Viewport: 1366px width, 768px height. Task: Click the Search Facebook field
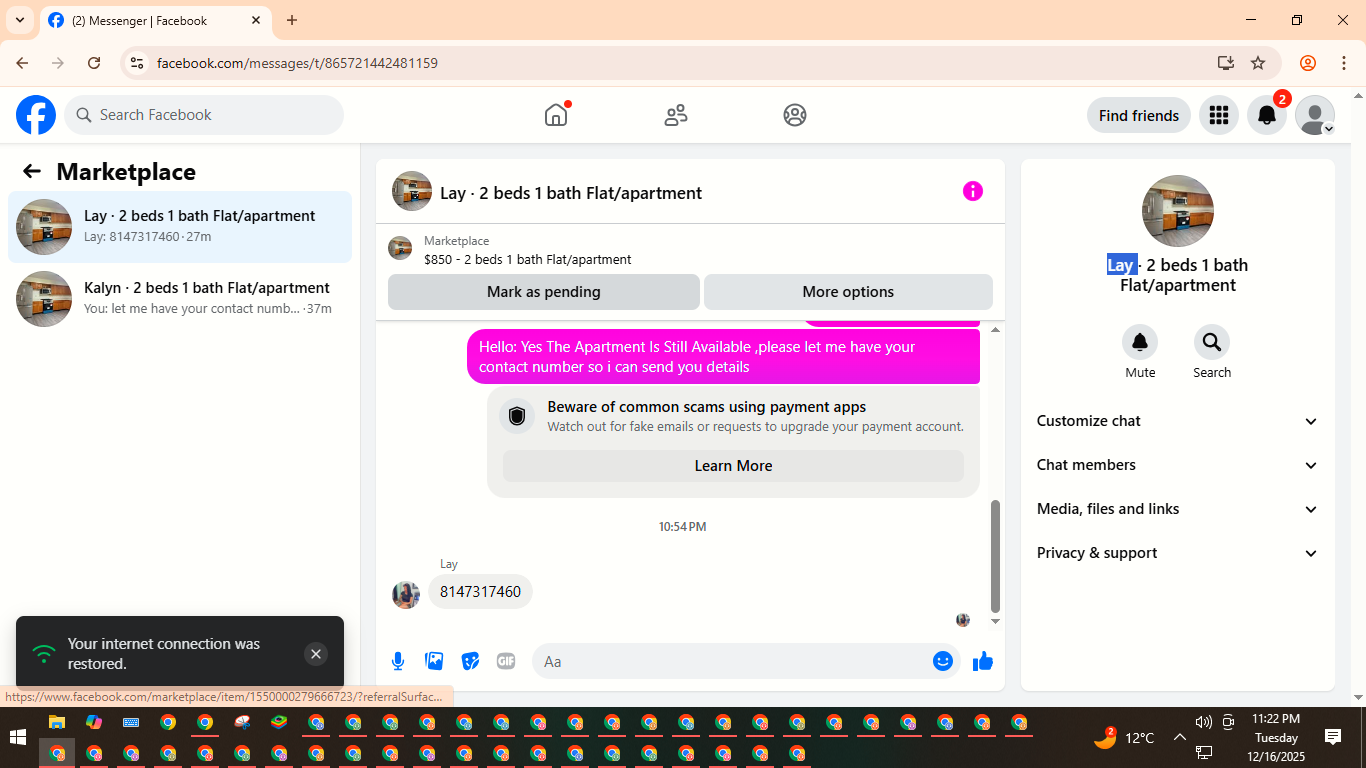tap(204, 115)
